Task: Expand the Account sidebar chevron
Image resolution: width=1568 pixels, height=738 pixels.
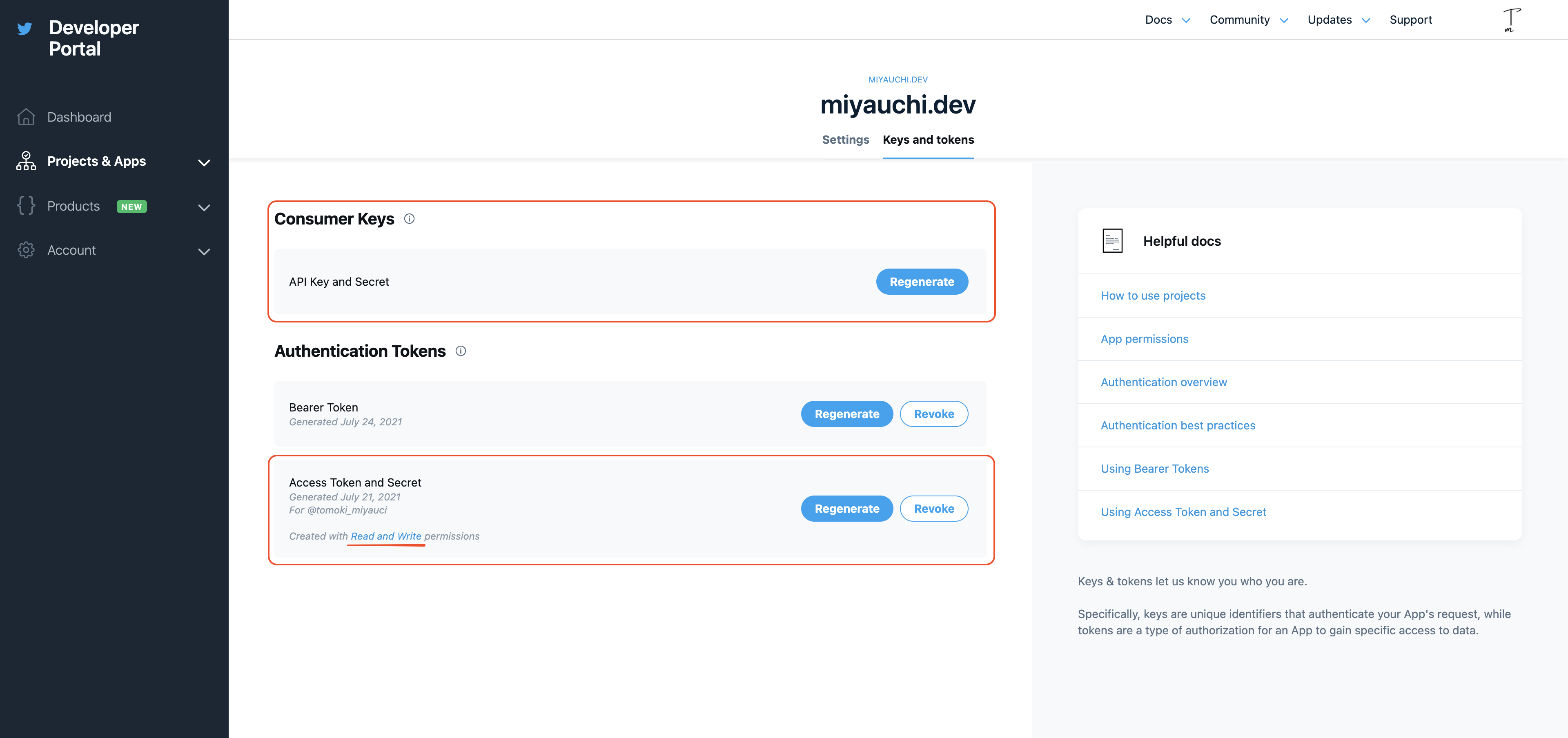Action: [204, 252]
